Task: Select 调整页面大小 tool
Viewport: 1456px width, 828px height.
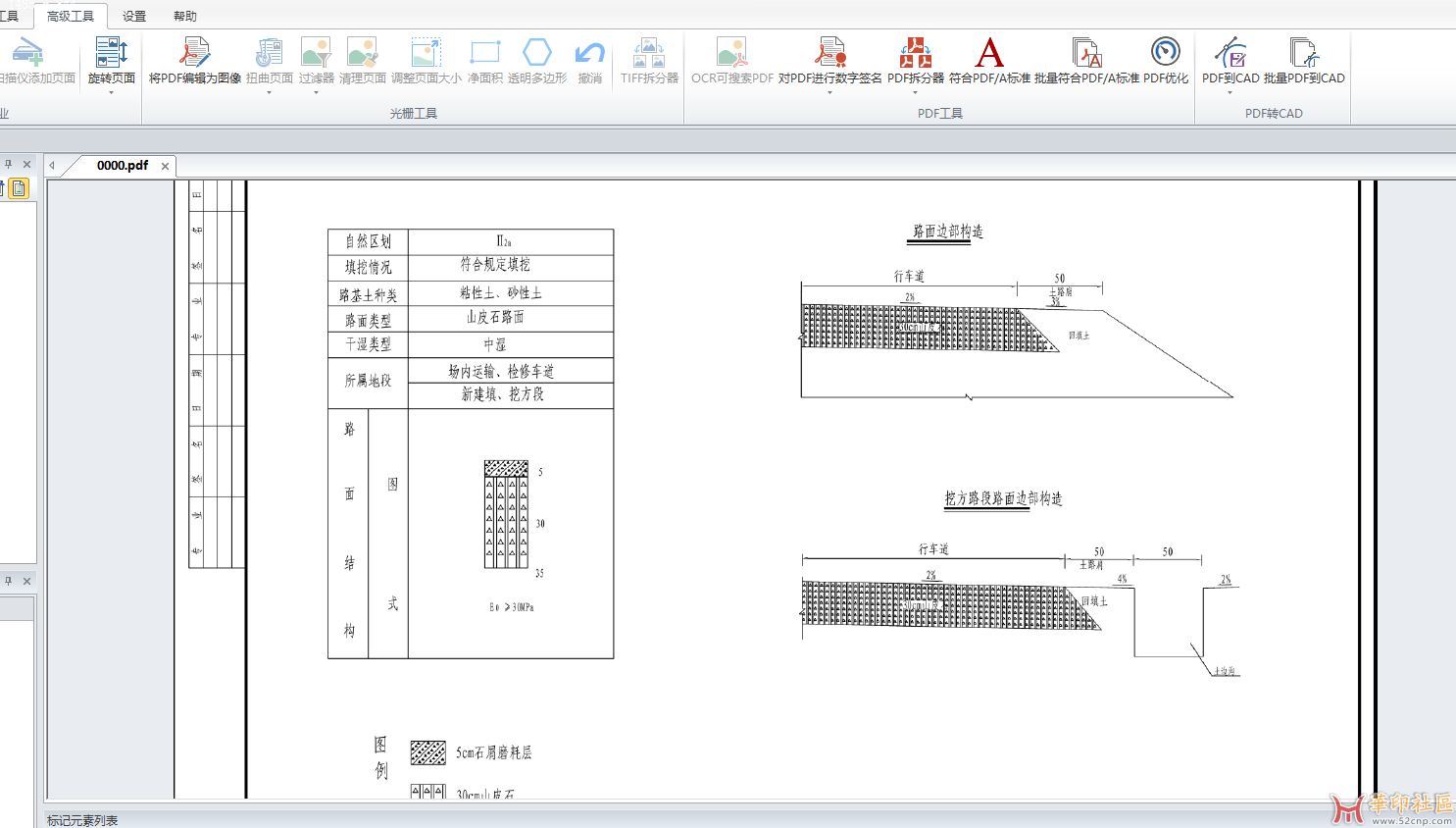Action: tap(426, 60)
